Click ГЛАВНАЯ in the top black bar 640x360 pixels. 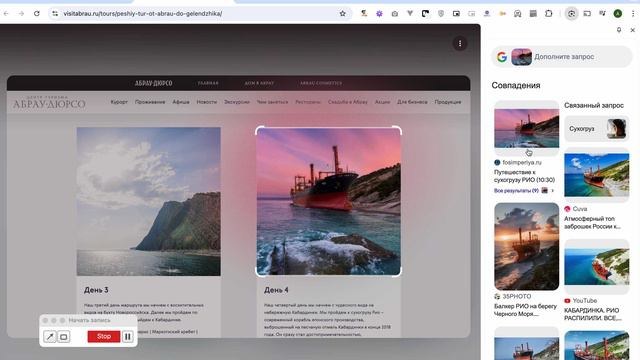[208, 83]
